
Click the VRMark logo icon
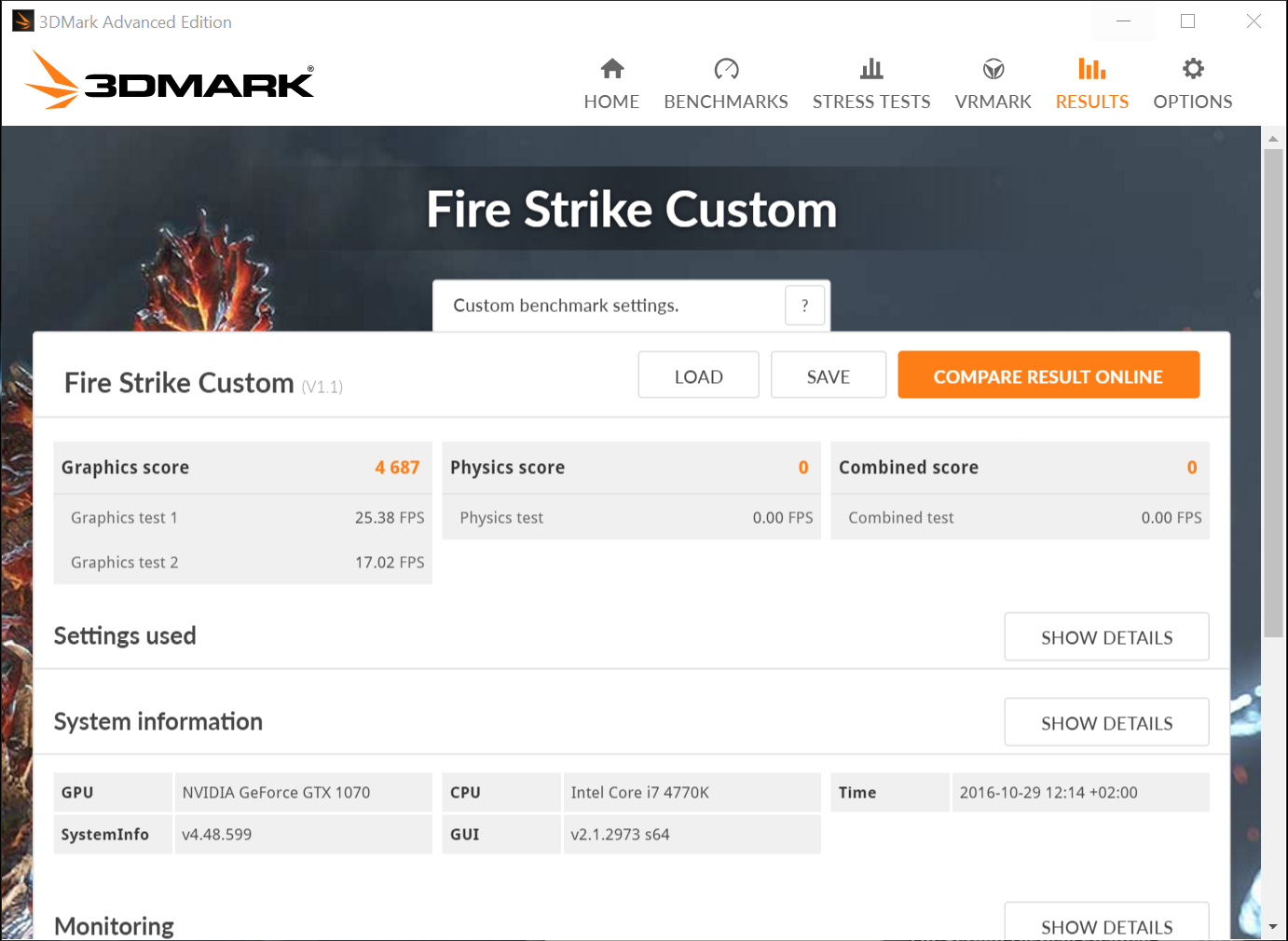point(993,68)
